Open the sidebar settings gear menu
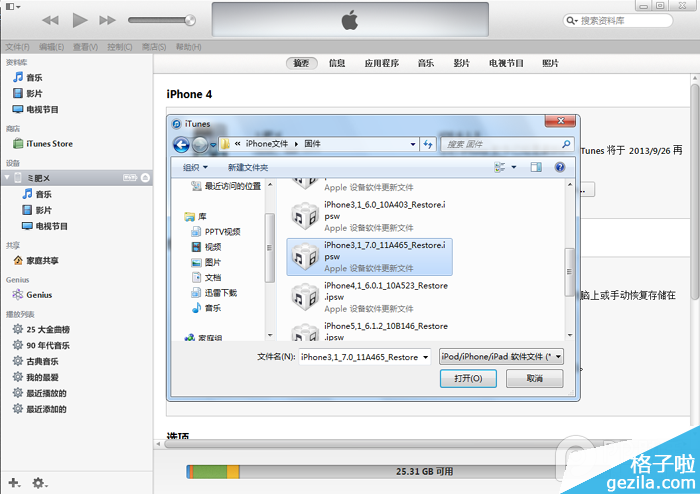 (39, 482)
